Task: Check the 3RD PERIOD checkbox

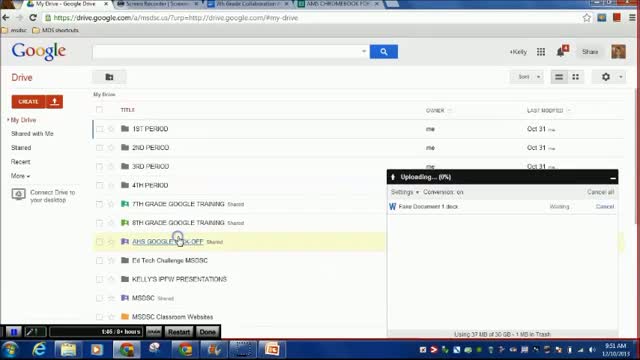Action: click(100, 167)
